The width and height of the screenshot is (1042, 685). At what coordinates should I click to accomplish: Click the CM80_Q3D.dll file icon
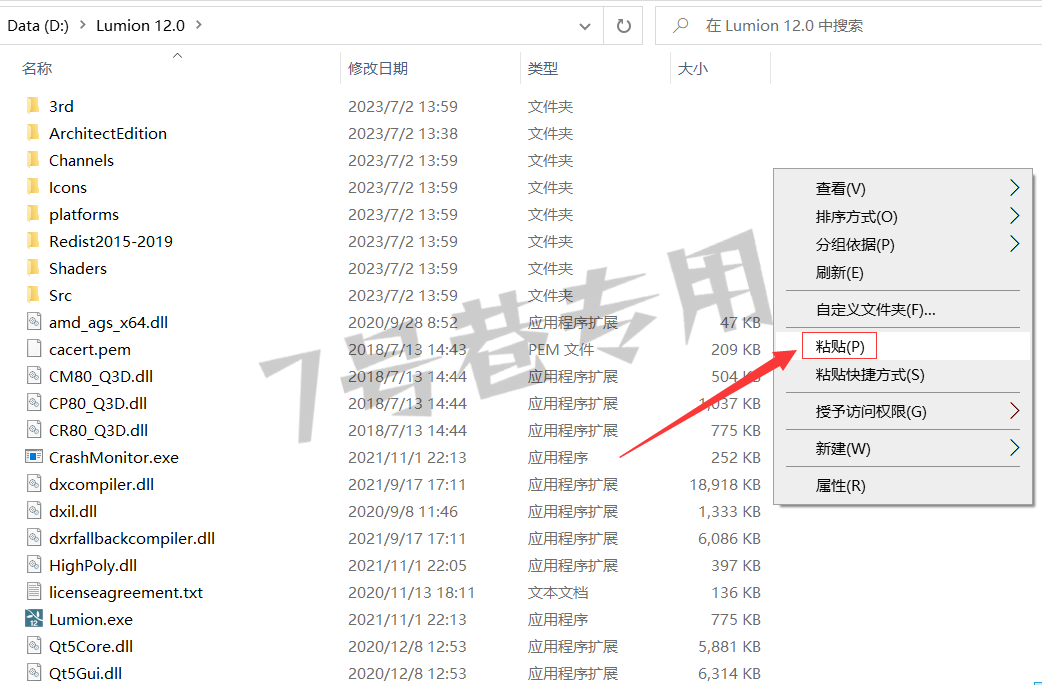pos(34,376)
